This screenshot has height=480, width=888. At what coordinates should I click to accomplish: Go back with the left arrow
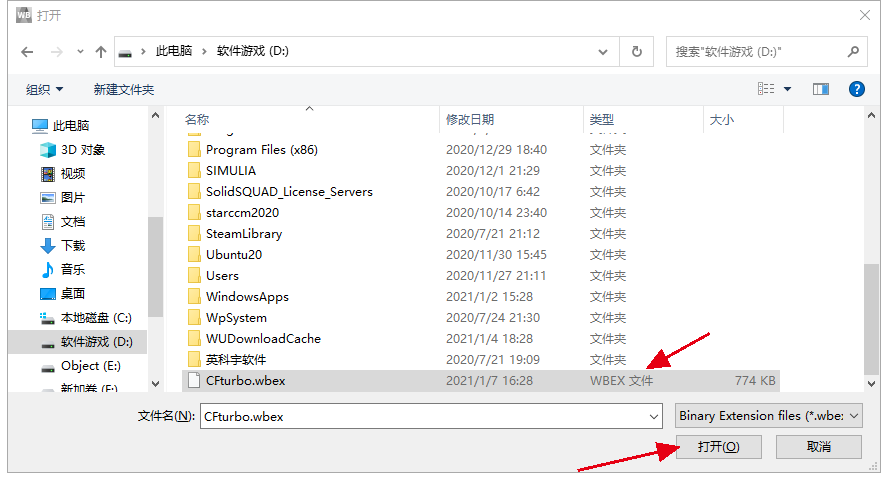[27, 52]
